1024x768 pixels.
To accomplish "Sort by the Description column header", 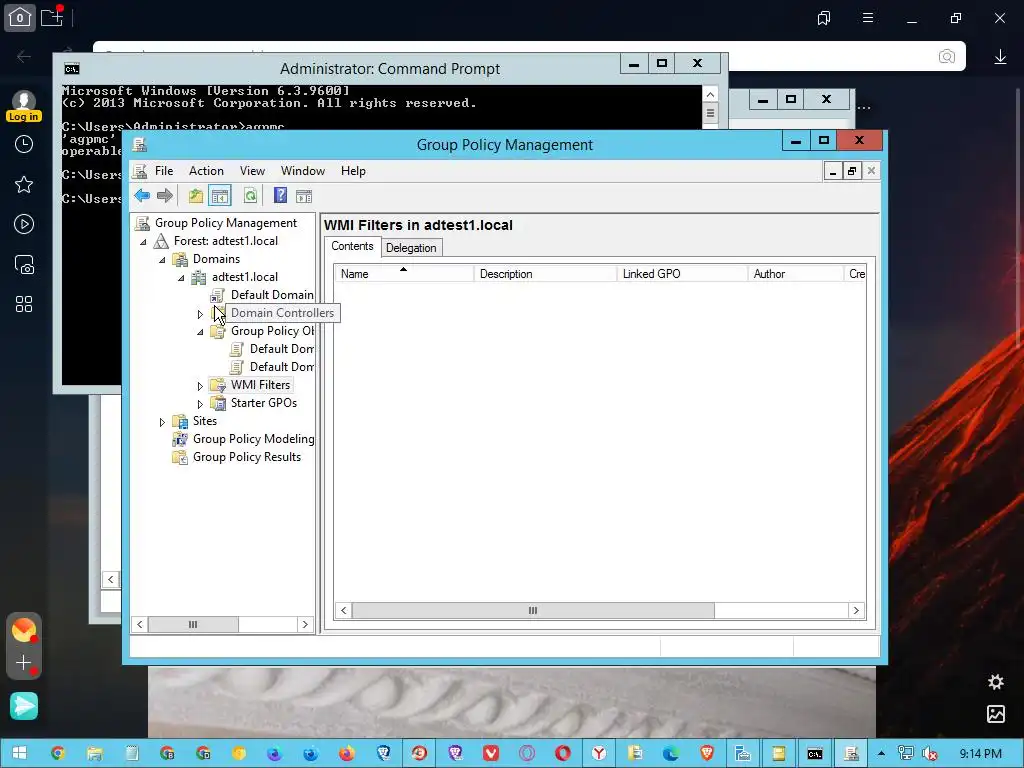I will (545, 274).
